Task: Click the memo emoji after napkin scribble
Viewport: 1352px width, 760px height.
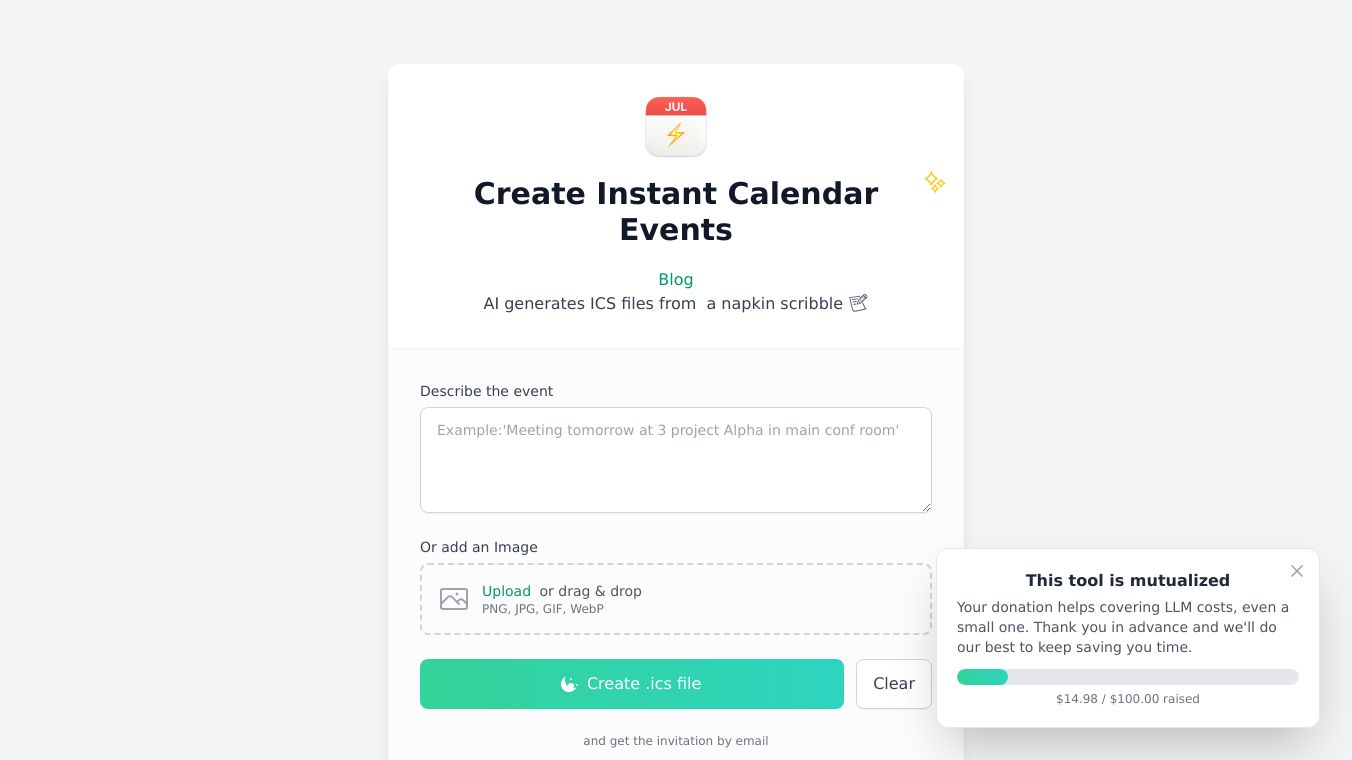Action: (858, 303)
